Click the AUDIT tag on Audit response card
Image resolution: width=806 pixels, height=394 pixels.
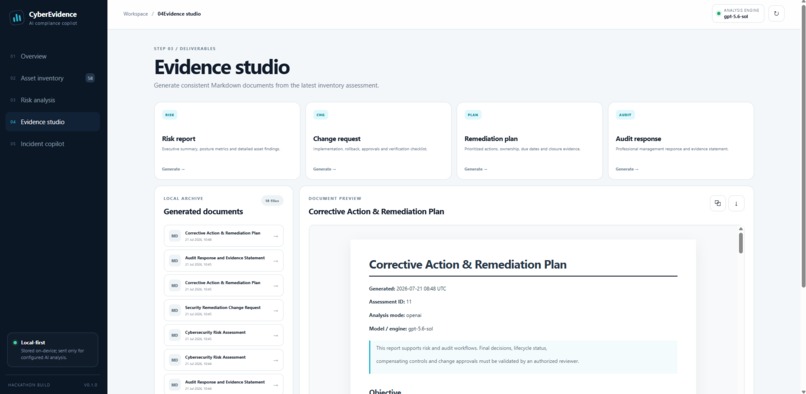click(x=625, y=115)
